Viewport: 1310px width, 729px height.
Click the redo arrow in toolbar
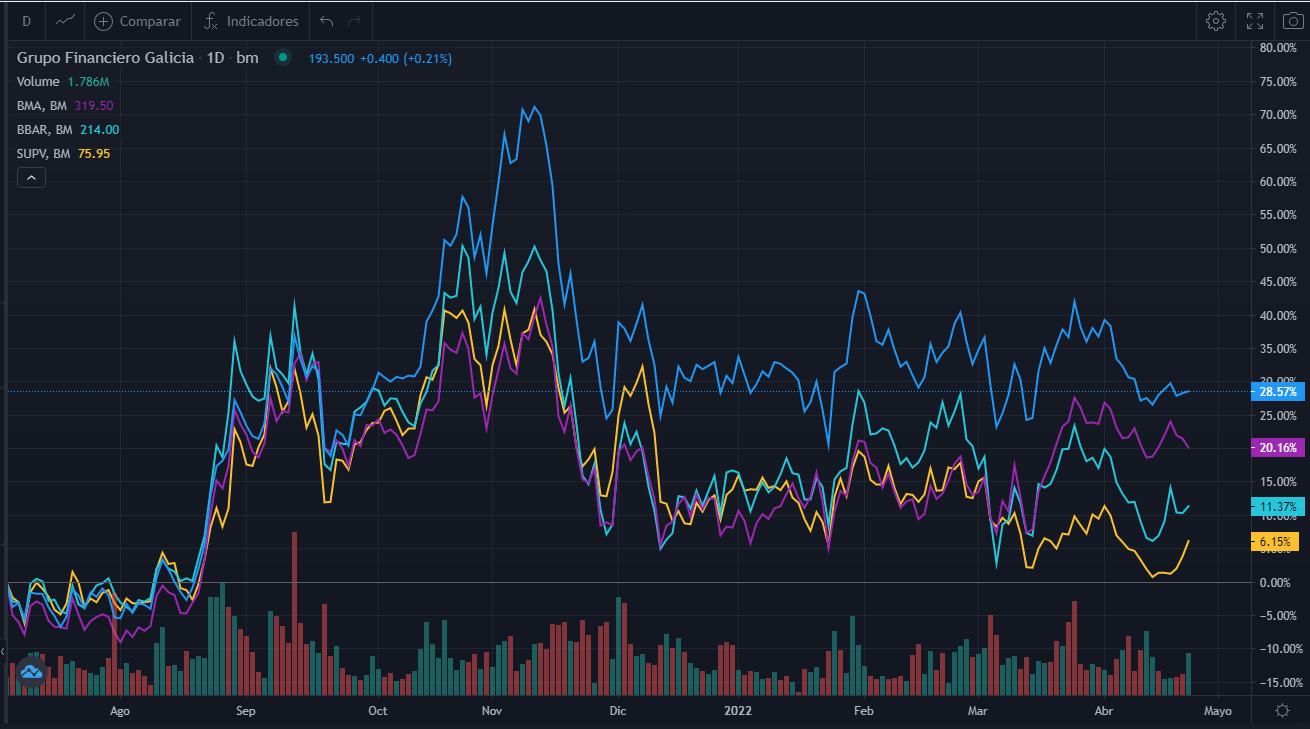pos(353,21)
